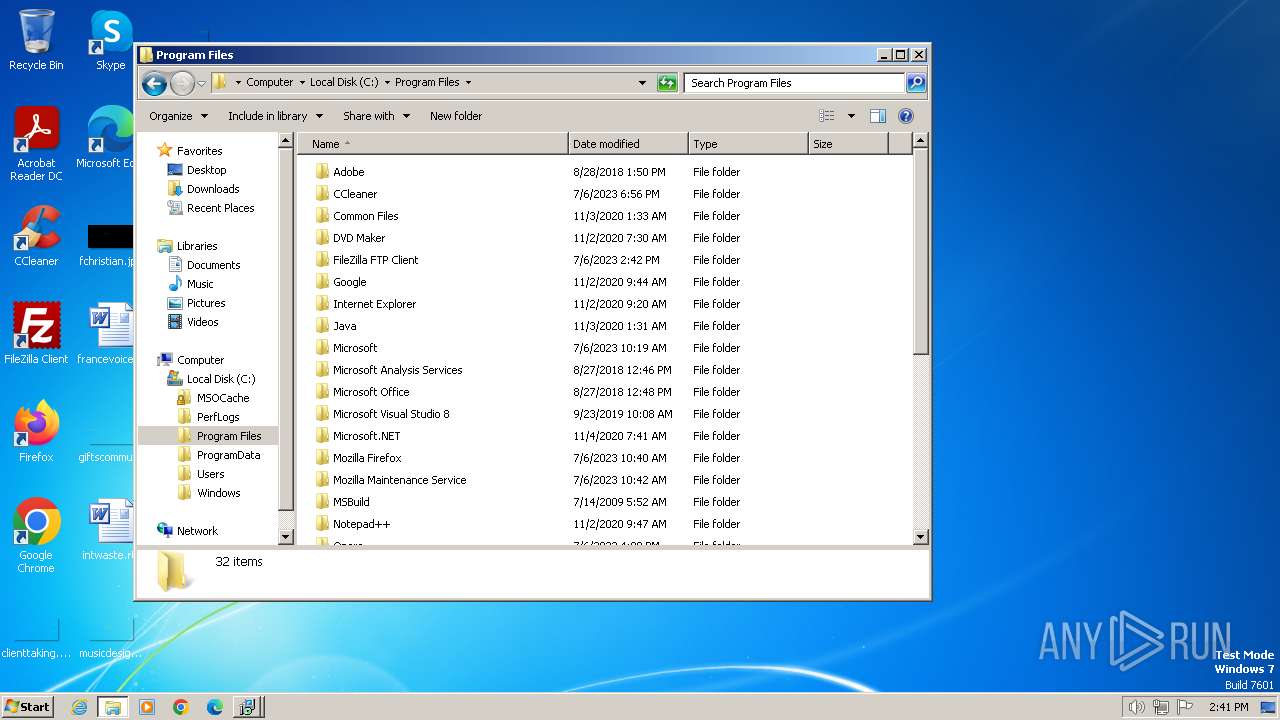Click the network tray icon
1280x720 pixels.
1161,707
